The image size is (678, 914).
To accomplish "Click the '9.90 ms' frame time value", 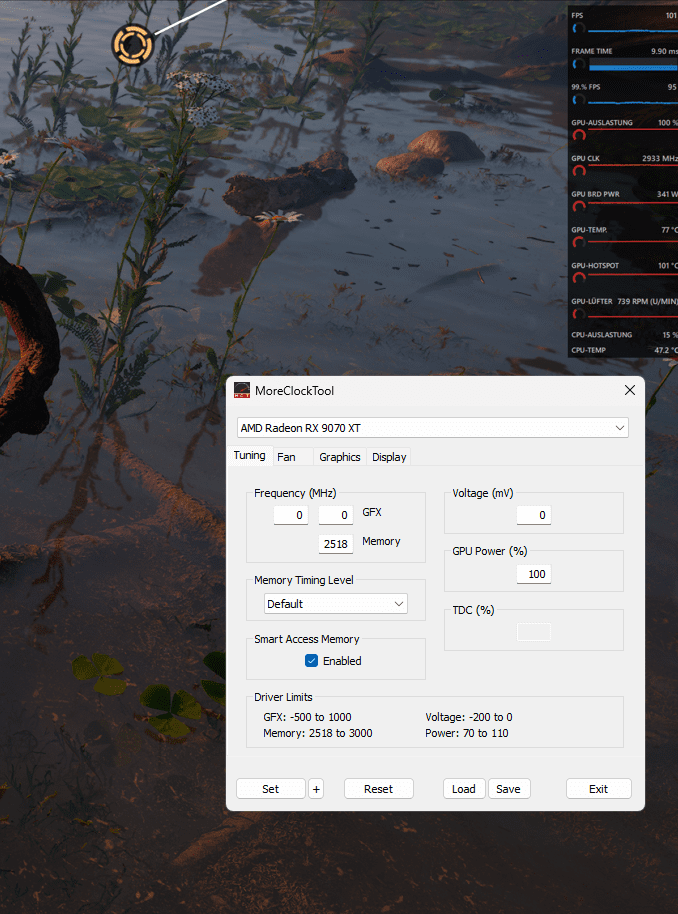I will (664, 51).
